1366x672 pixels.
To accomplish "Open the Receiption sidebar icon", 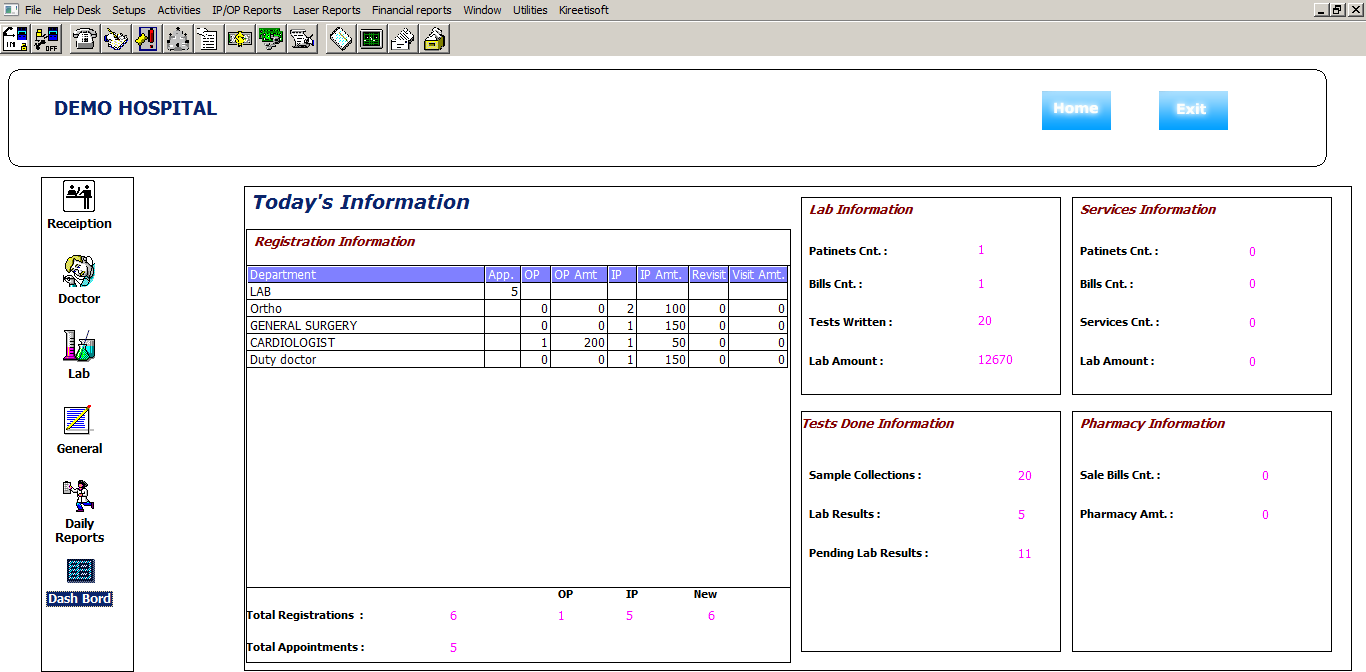I will click(x=79, y=197).
